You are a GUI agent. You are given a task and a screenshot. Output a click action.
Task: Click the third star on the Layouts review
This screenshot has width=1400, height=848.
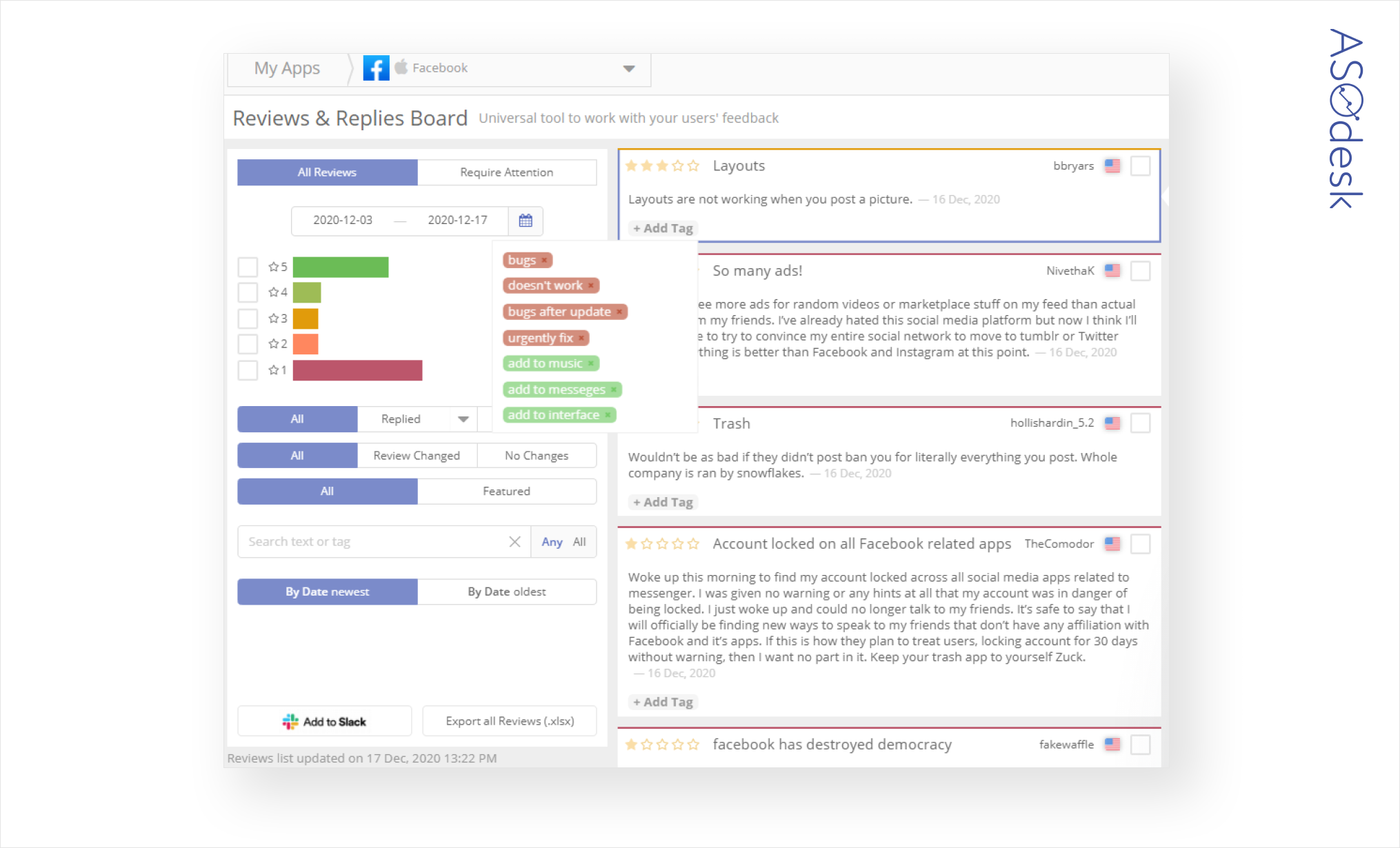[661, 165]
